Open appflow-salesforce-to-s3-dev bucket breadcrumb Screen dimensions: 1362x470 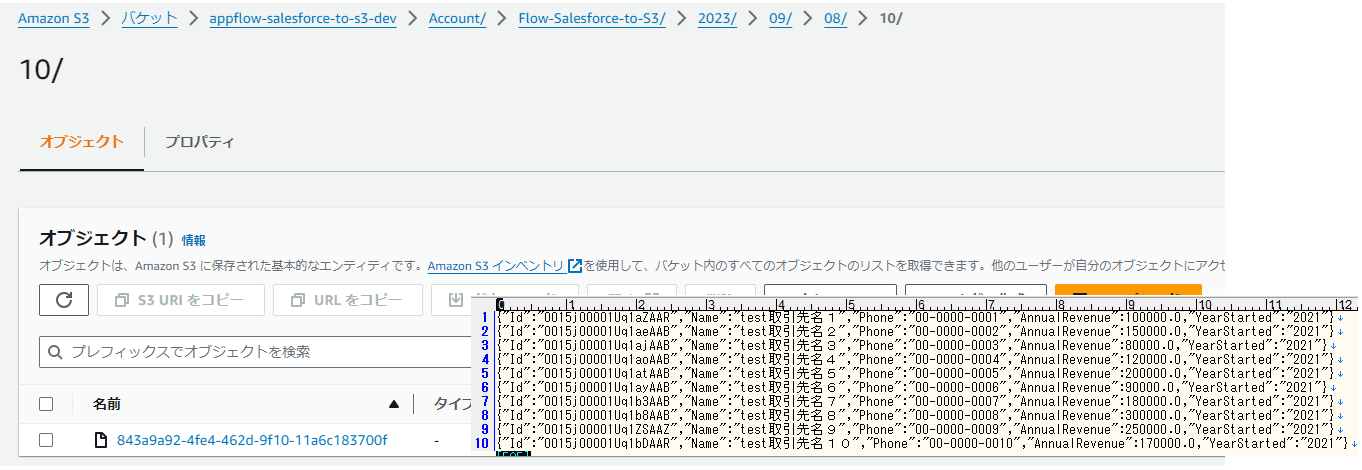click(303, 18)
